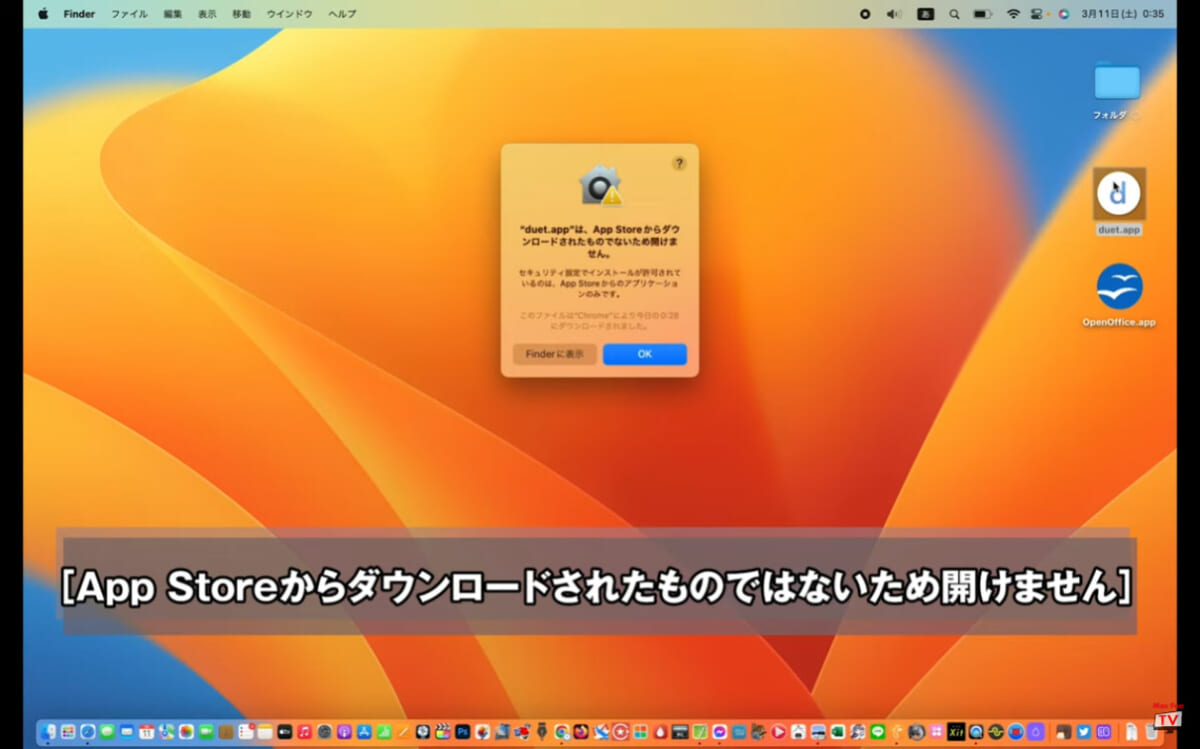Open Podcasts from the Dock
The image size is (1200, 749).
[344, 732]
